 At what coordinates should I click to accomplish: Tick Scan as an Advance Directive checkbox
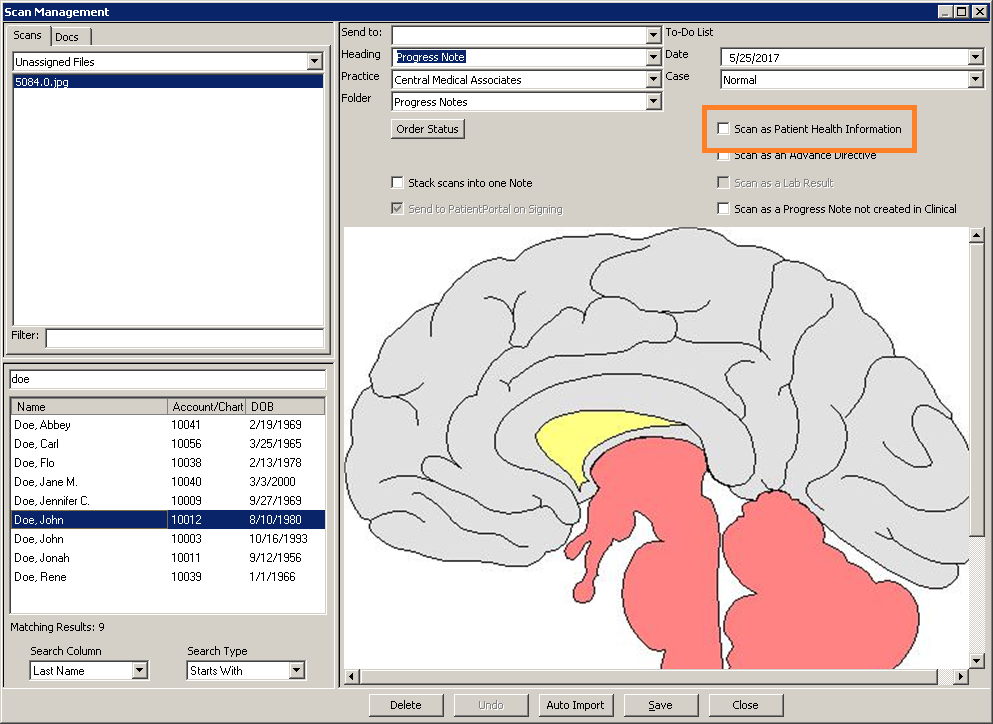pyautogui.click(x=724, y=156)
